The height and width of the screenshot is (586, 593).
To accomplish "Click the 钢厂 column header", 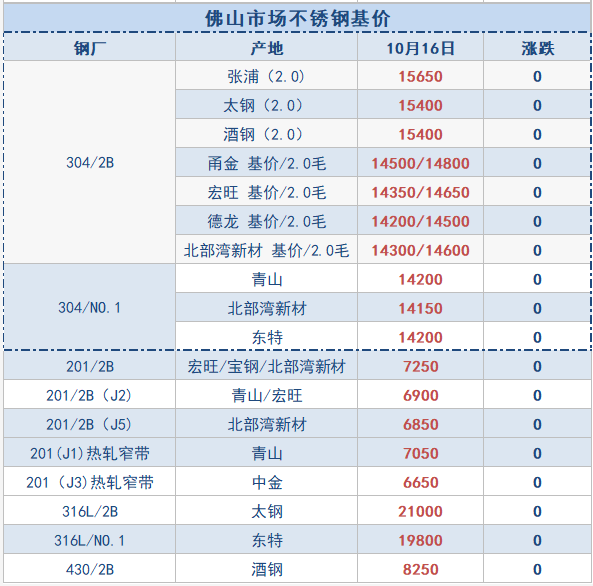I will tap(90, 48).
